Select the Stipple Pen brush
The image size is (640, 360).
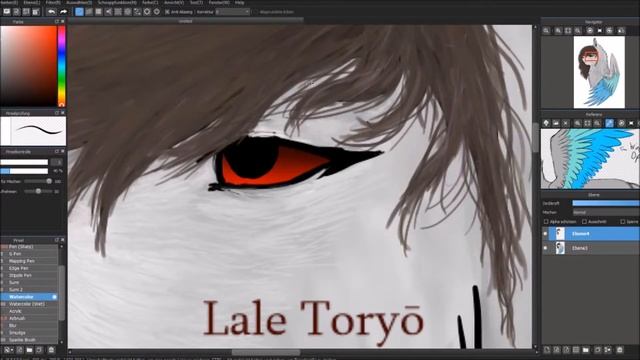pyautogui.click(x=29, y=276)
